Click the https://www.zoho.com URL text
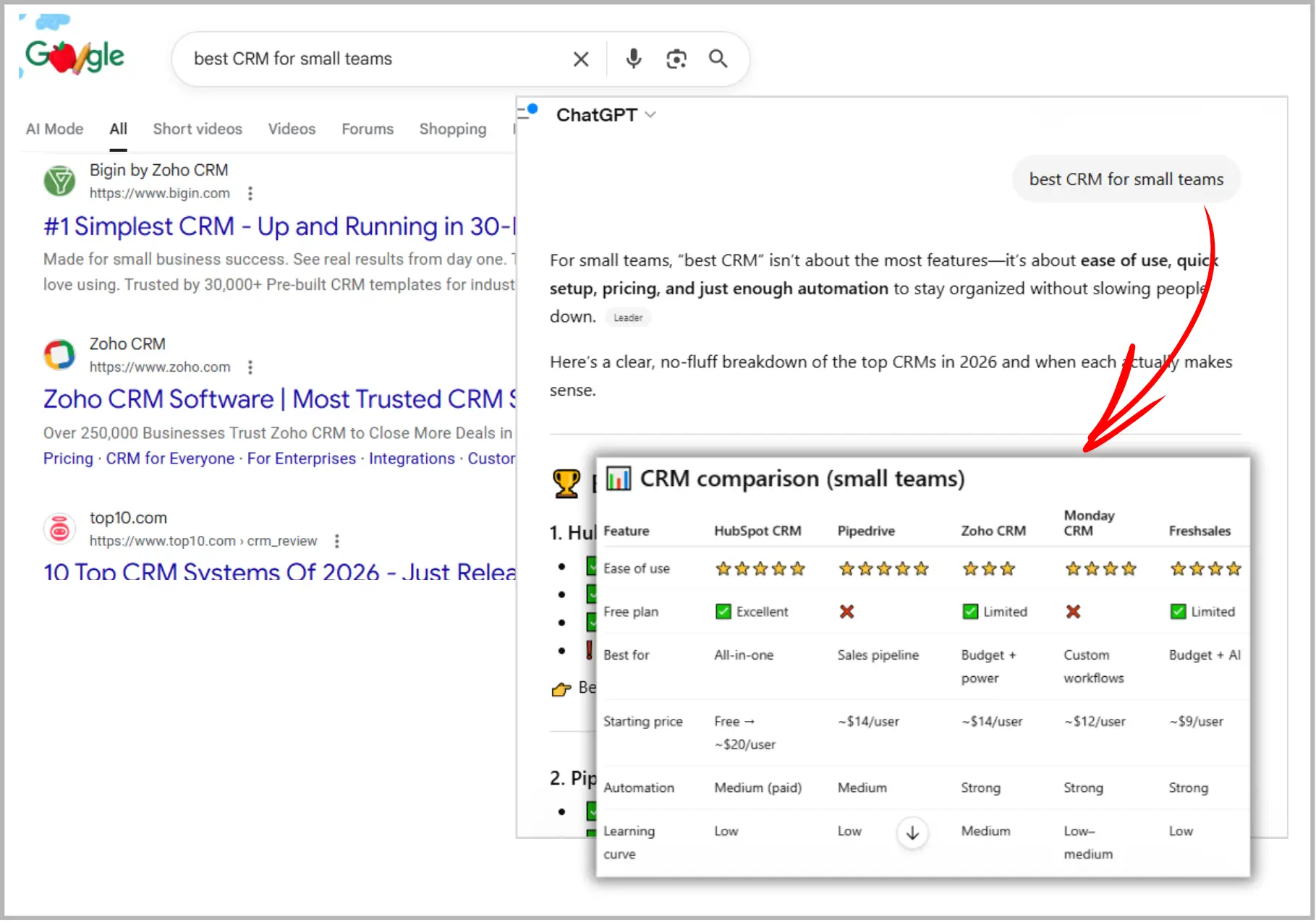Image resolution: width=1316 pixels, height=922 pixels. [x=160, y=367]
